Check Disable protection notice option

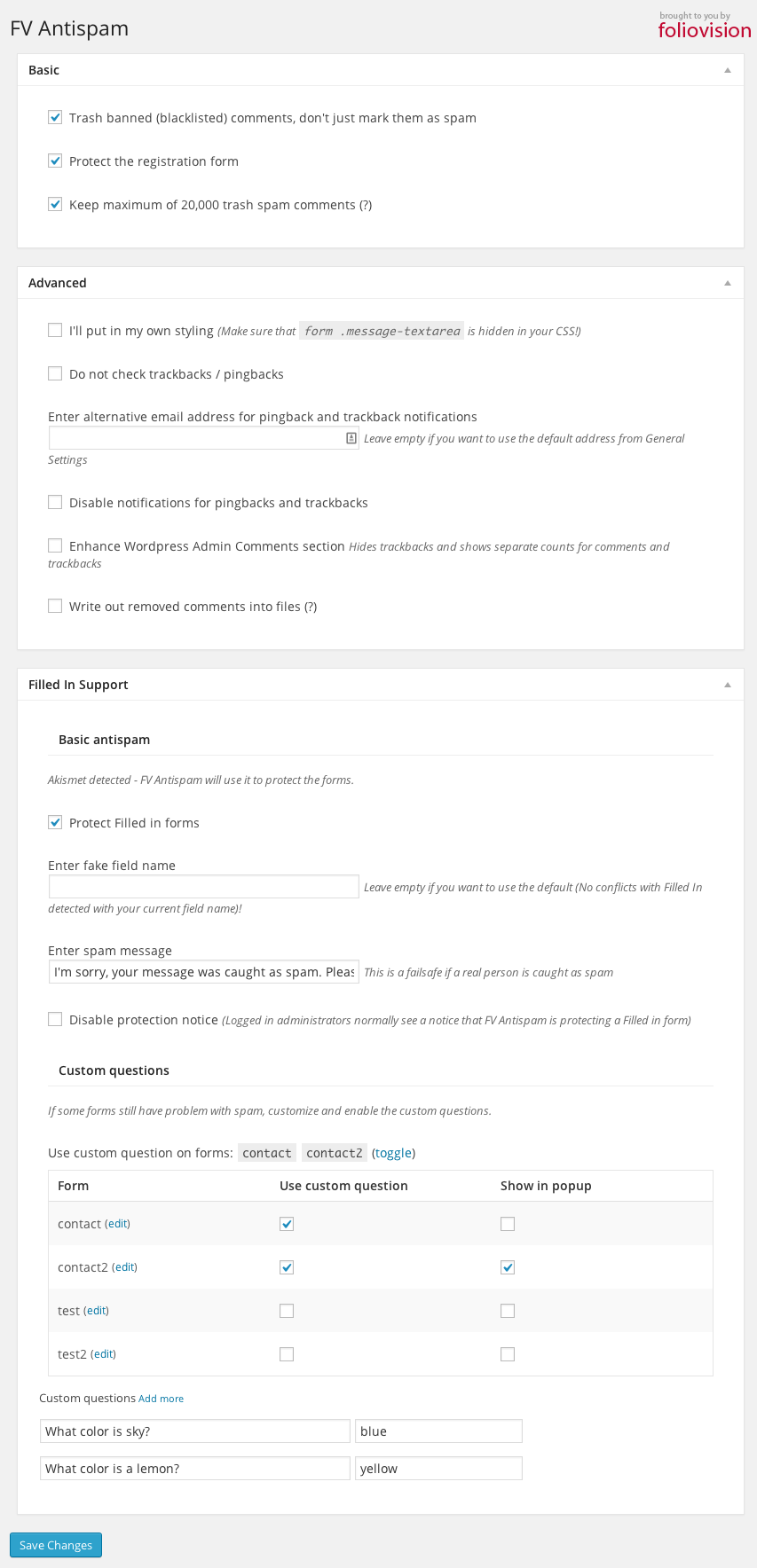pyautogui.click(x=55, y=1019)
